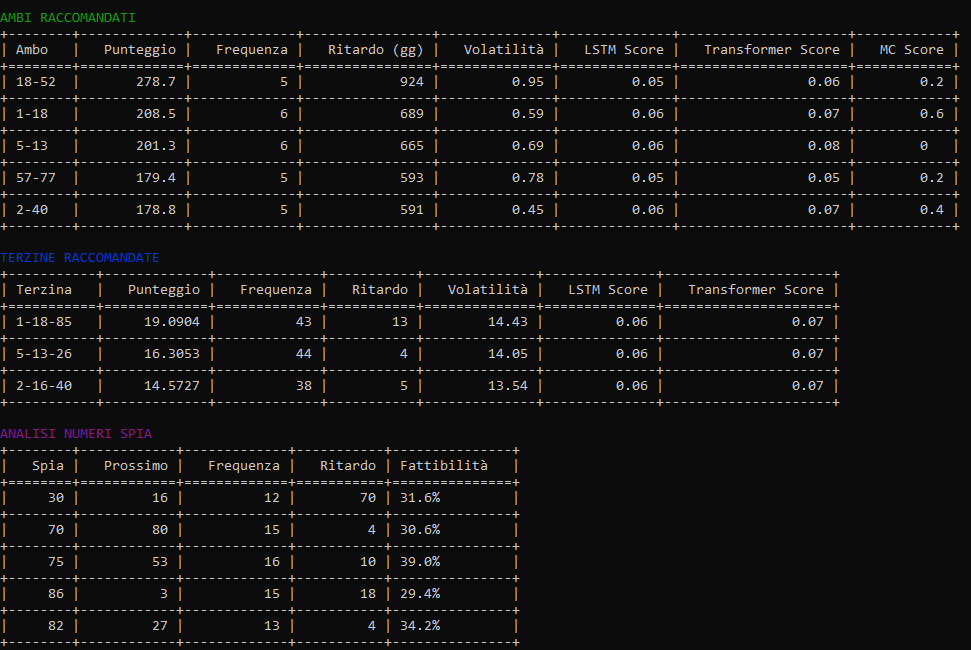Viewport: 971px width, 650px height.
Task: Click the MC Score column header
Action: [x=912, y=50]
